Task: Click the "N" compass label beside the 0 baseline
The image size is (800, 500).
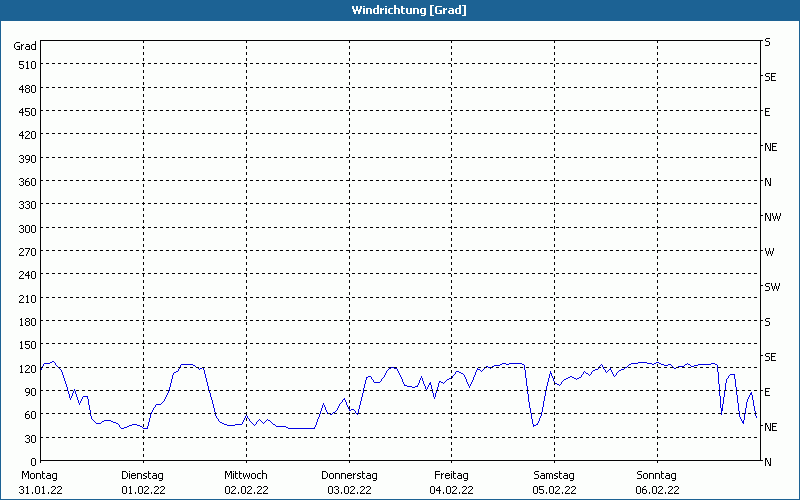Action: click(767, 462)
